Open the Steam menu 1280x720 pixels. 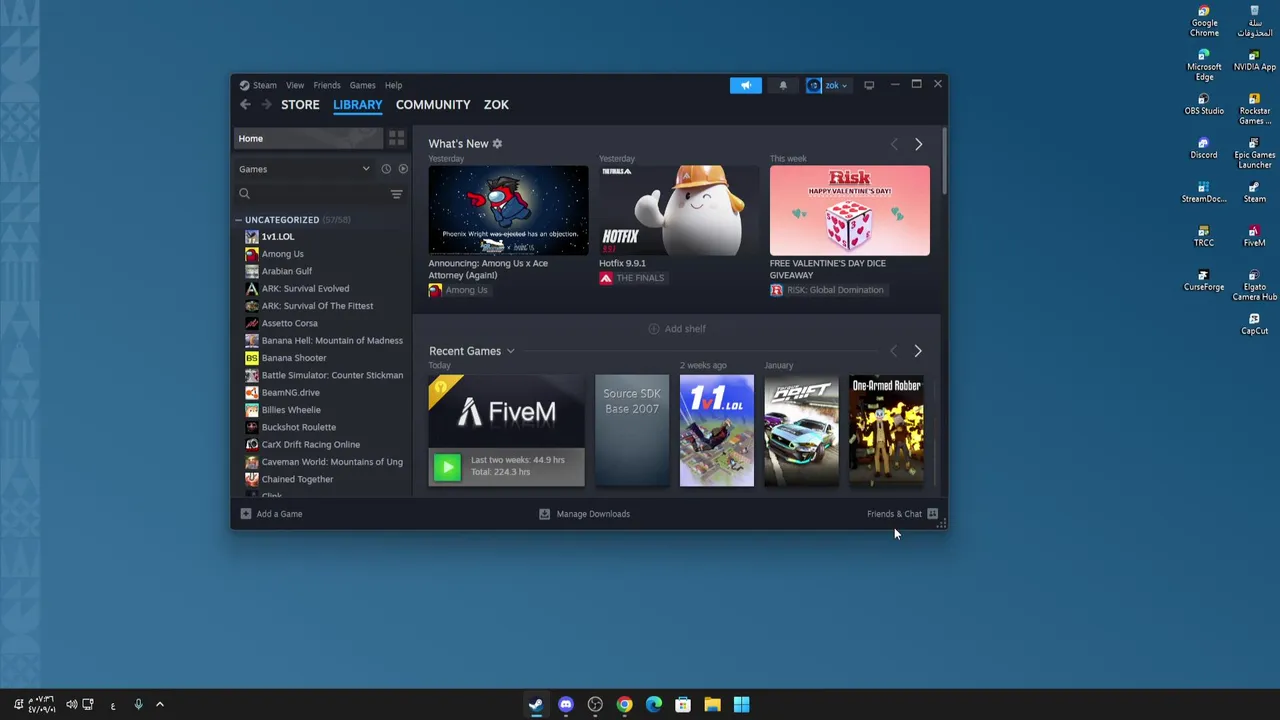(264, 85)
